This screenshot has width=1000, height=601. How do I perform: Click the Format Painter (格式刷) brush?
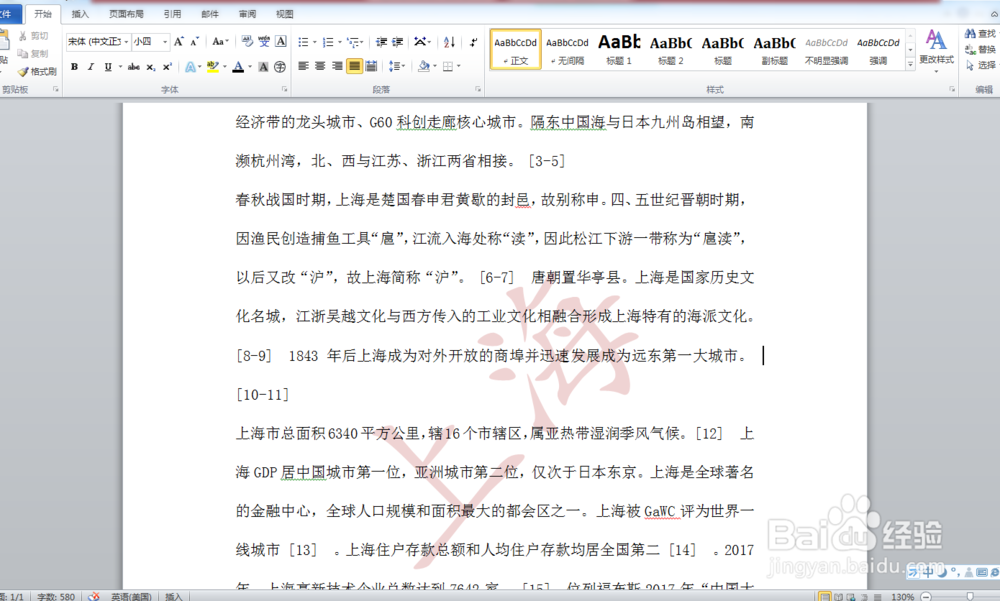[37, 71]
